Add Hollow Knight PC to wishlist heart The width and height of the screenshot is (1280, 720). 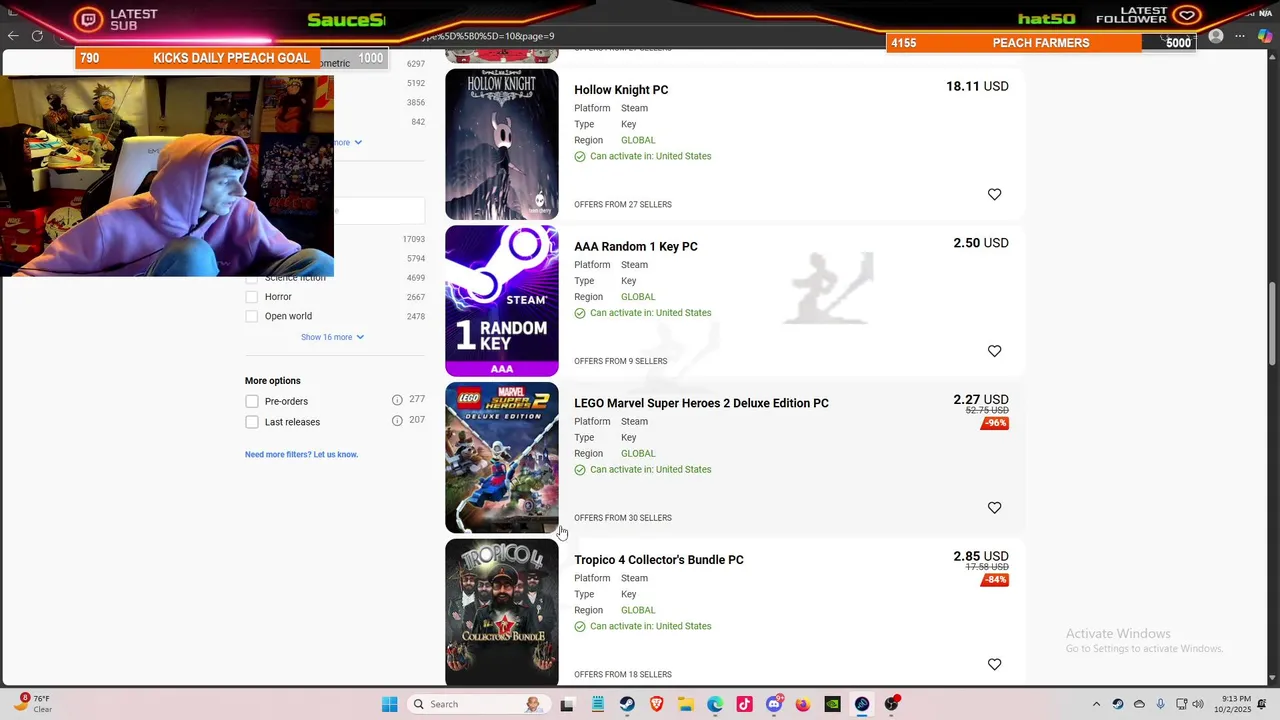994,195
